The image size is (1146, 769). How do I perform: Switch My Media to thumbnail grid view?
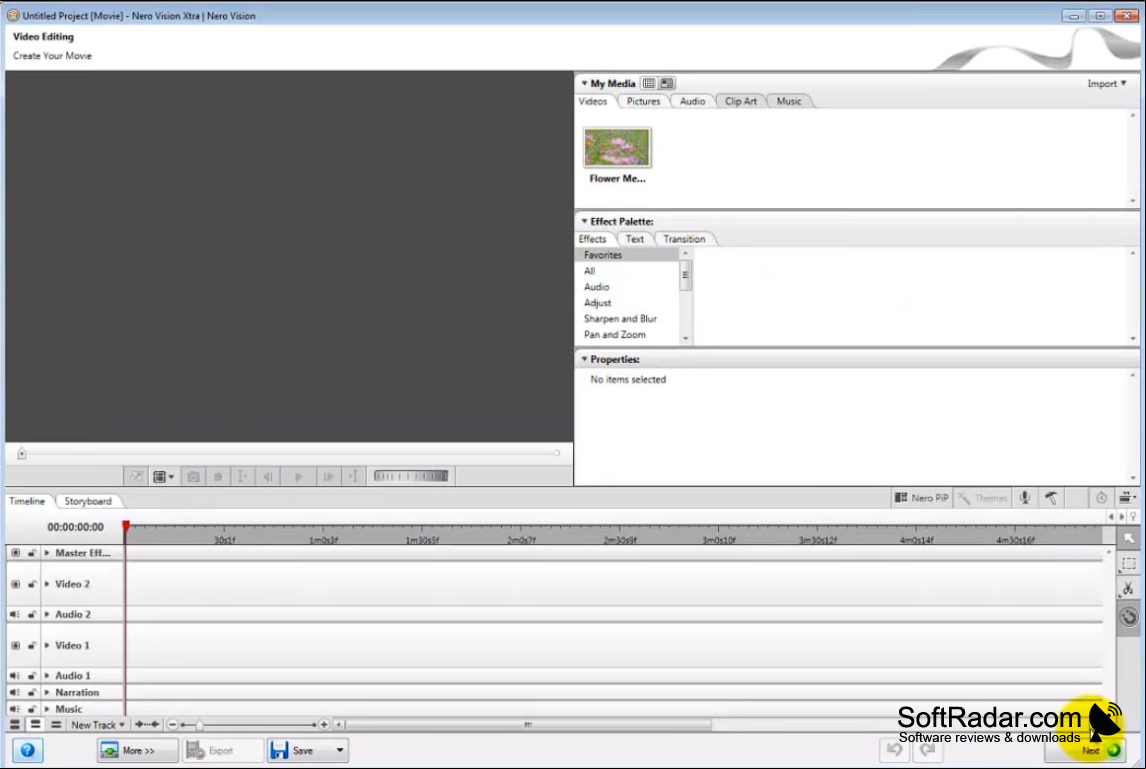(648, 83)
